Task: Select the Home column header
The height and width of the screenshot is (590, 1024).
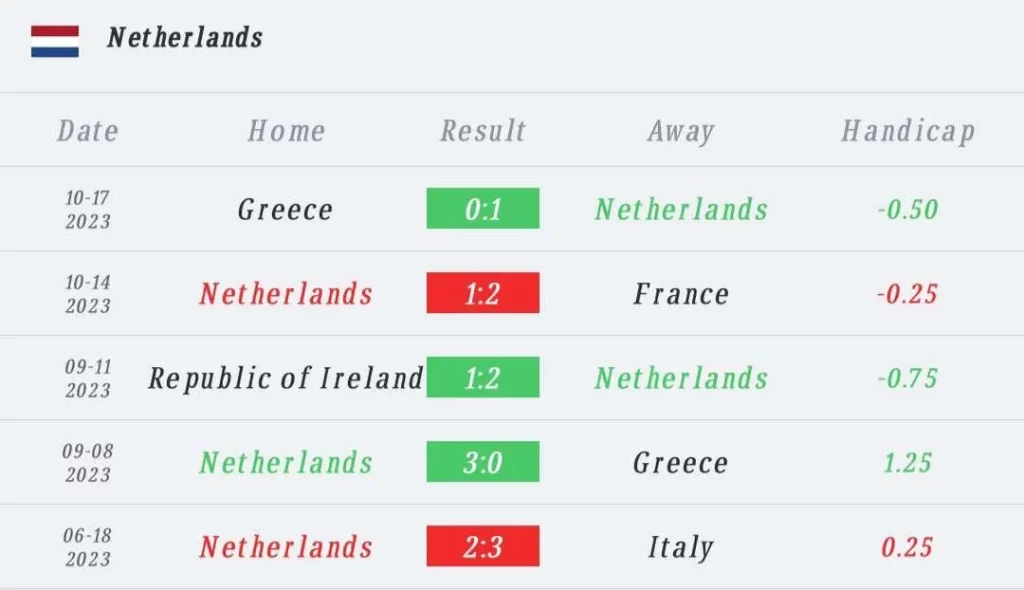Action: pos(286,131)
